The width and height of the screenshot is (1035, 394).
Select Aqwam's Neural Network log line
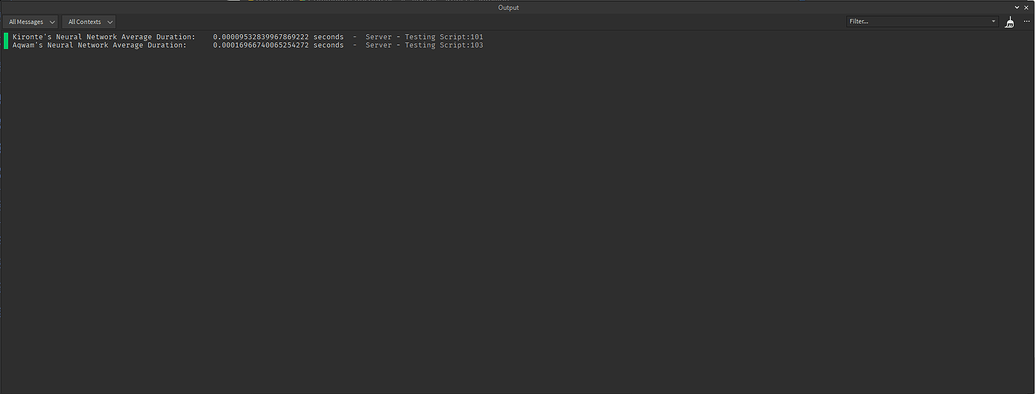(248, 46)
